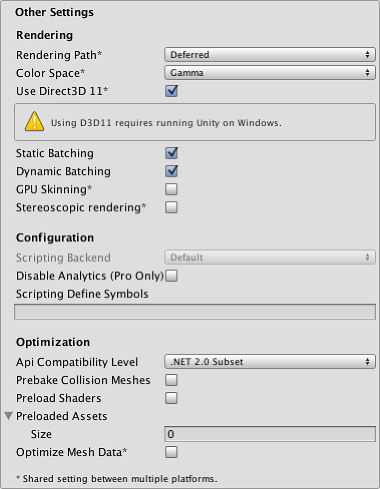Enable Prebake Collision Meshes checkbox
The image size is (380, 489).
tap(171, 380)
